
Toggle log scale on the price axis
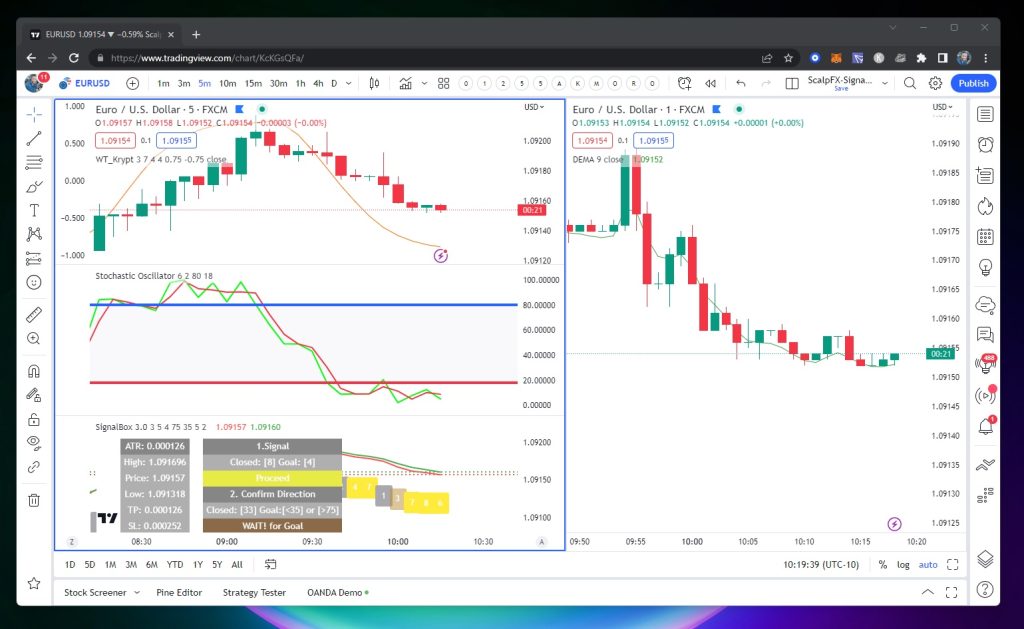click(903, 565)
